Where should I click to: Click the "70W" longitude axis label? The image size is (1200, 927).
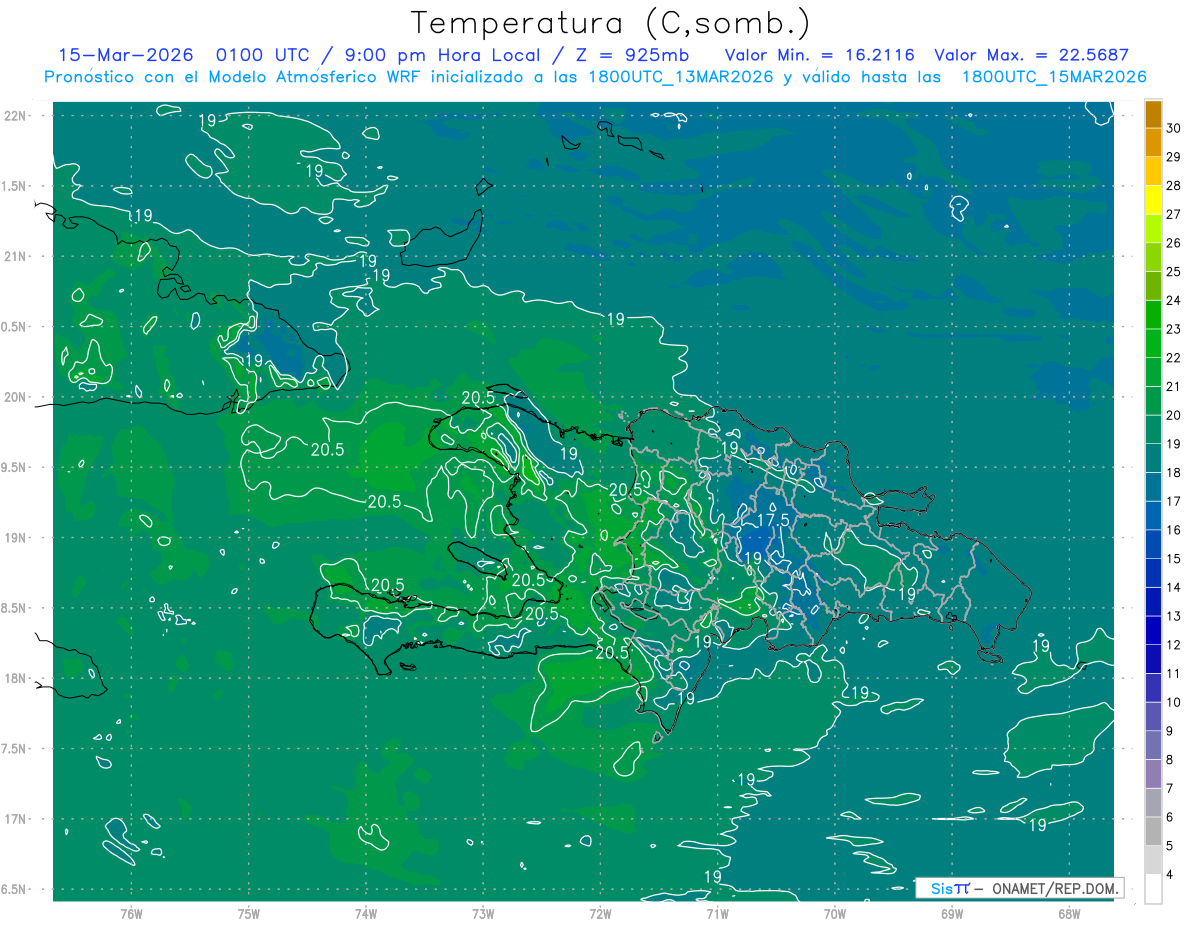(x=835, y=913)
